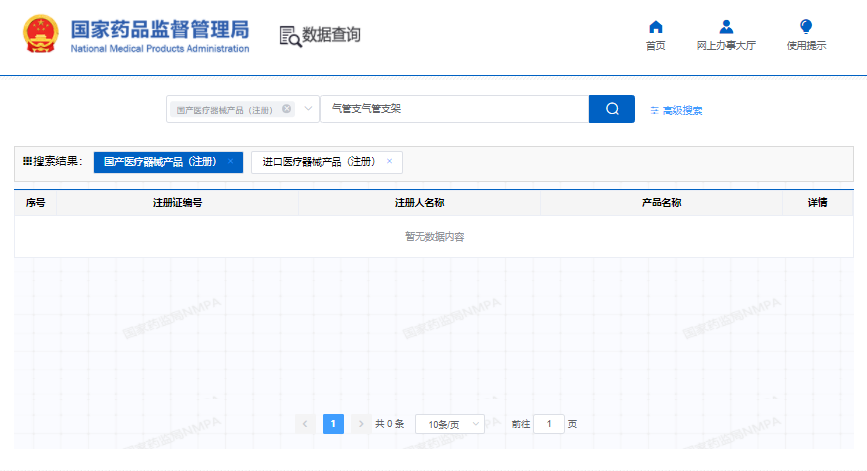This screenshot has width=867, height=471.
Task: Switch to 进口医疗器械产品（注册） tab
Action: [318, 161]
